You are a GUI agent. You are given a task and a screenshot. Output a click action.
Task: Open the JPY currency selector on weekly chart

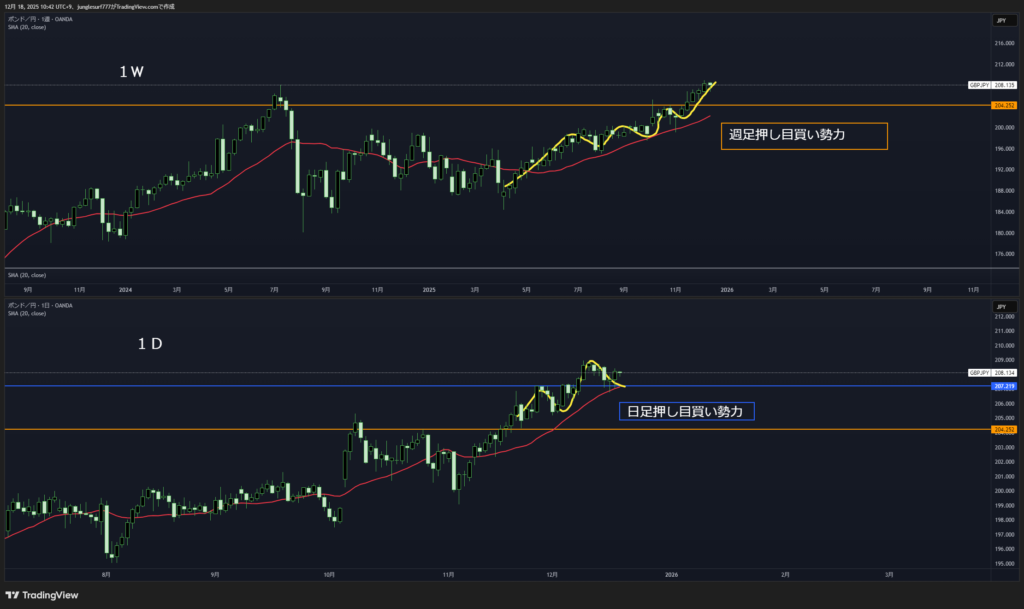click(x=1000, y=20)
